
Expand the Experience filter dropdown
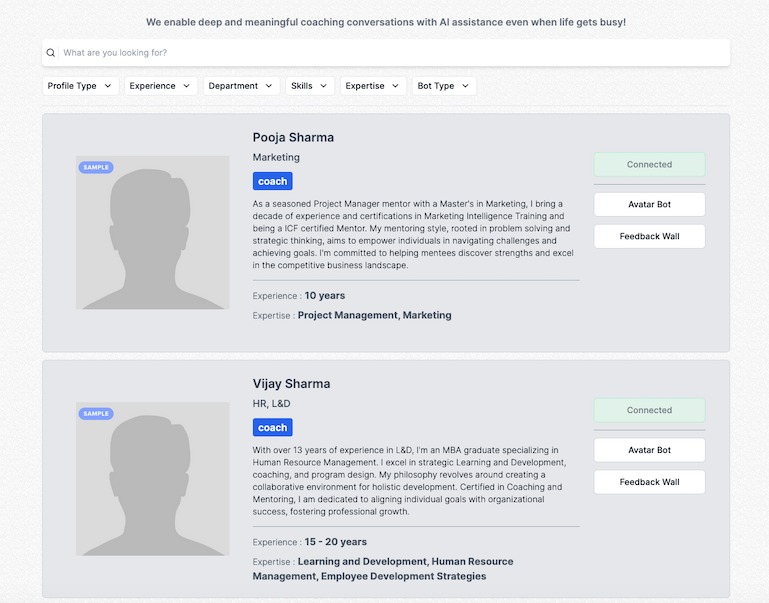[160, 86]
